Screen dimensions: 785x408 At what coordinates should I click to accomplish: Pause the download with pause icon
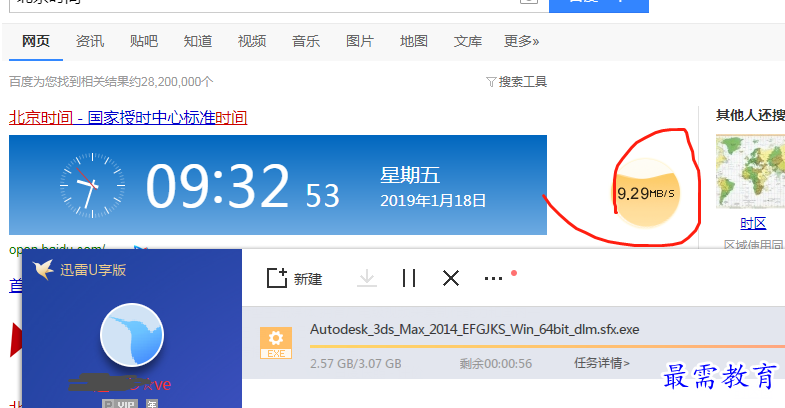pyautogui.click(x=409, y=278)
